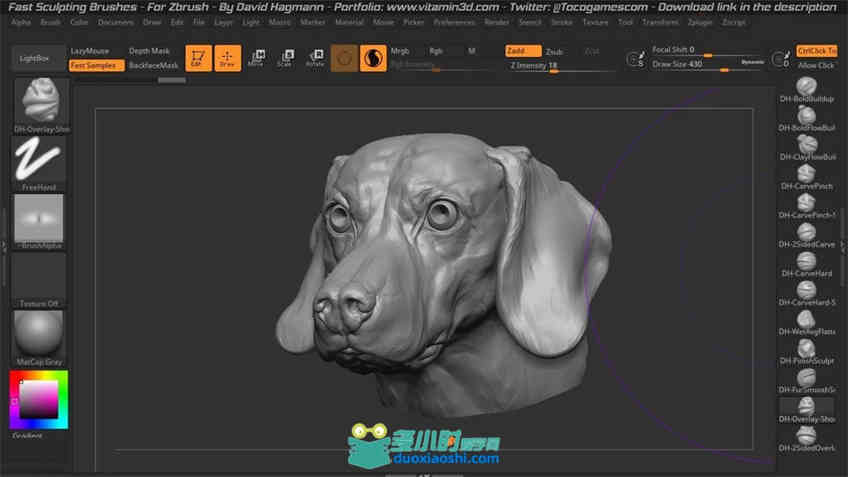
Task: Open the Zplugin menu
Action: coord(700,23)
